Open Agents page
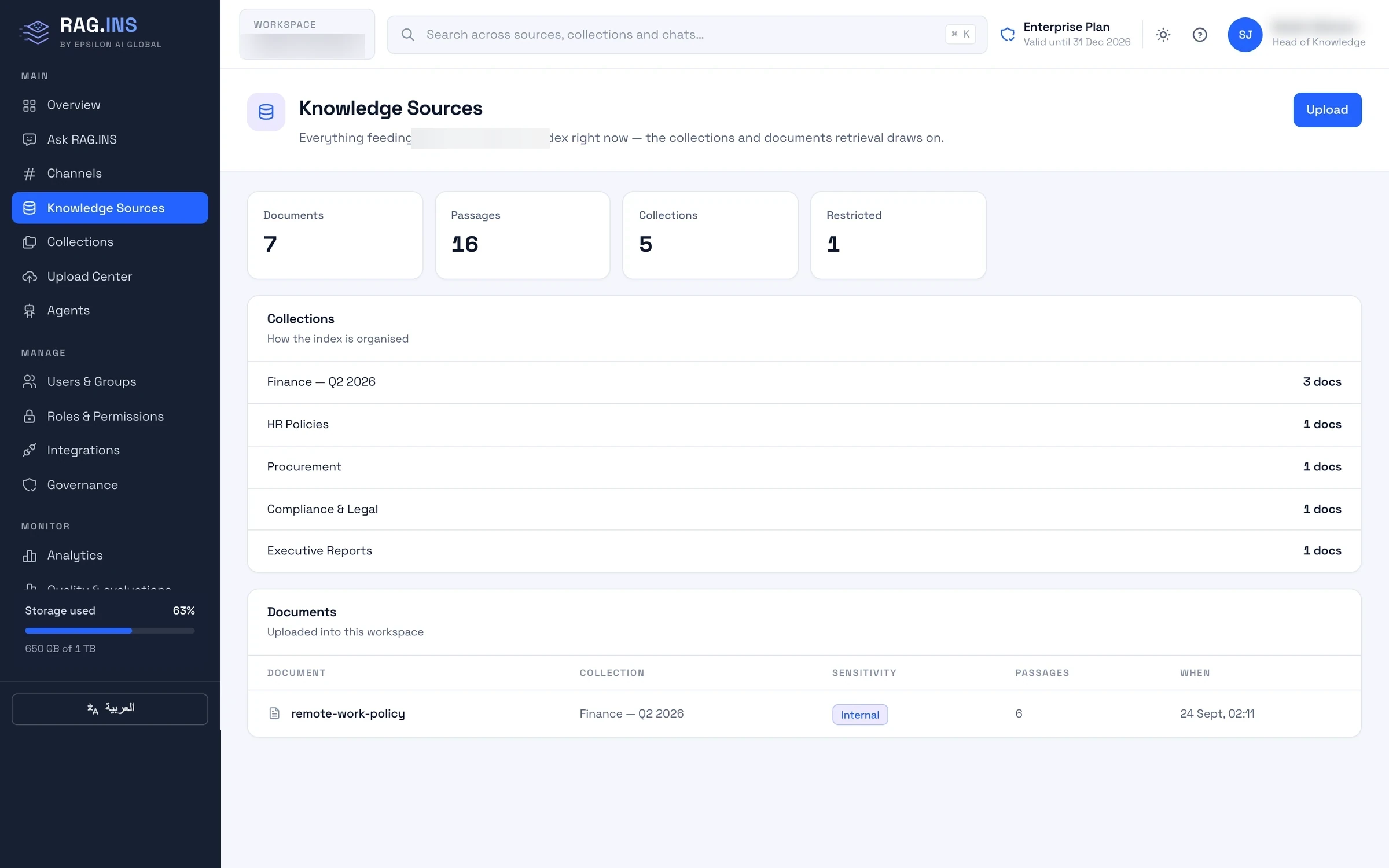Screen dimensions: 1389x868 pos(110,311)
